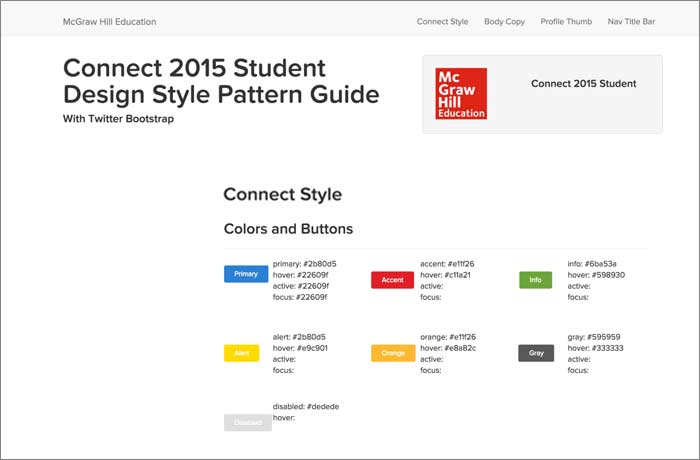
Task: Click the Colors and Buttons heading
Action: click(288, 229)
